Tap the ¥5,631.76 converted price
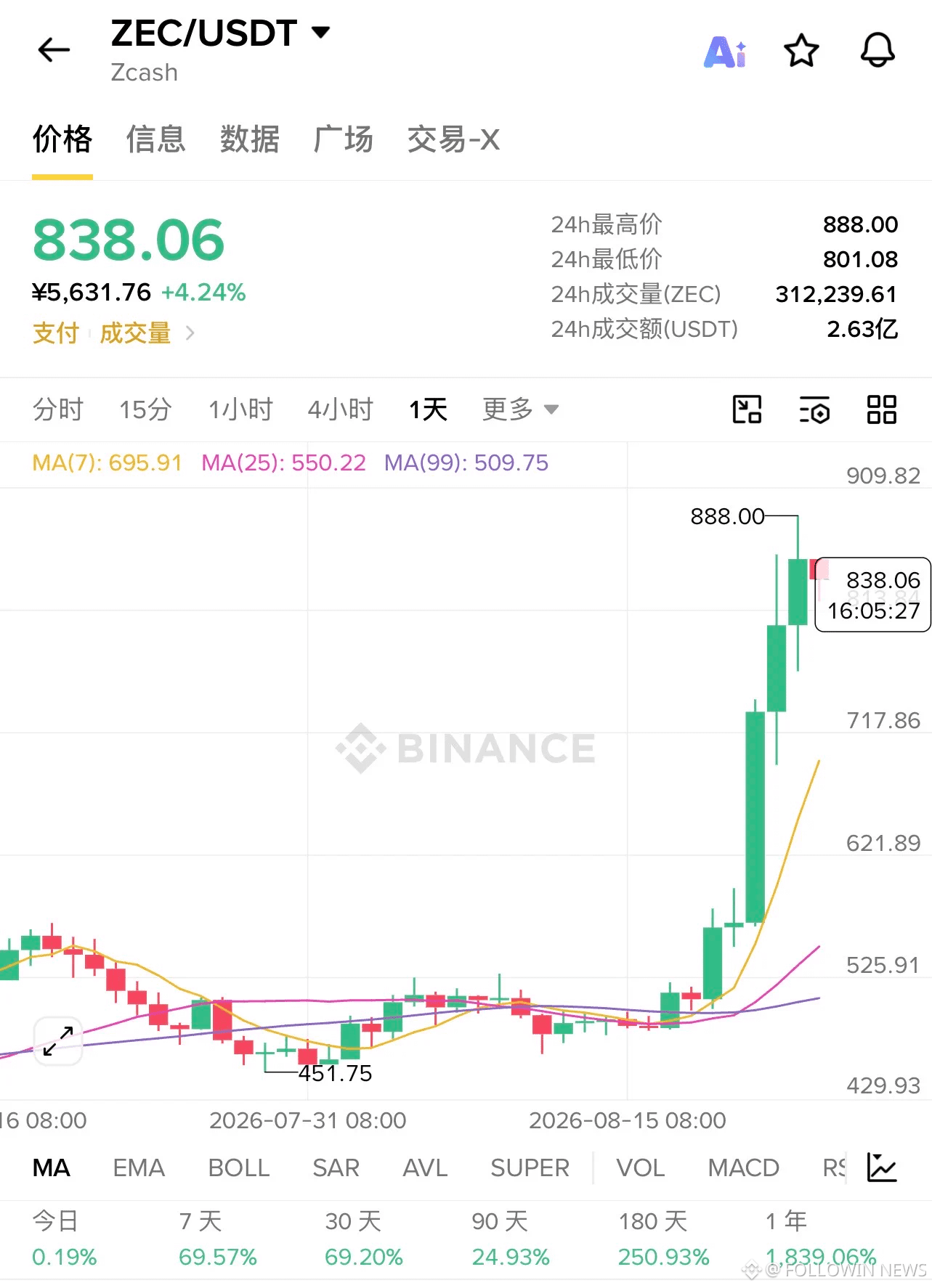The height and width of the screenshot is (1288, 932). pyautogui.click(x=92, y=293)
